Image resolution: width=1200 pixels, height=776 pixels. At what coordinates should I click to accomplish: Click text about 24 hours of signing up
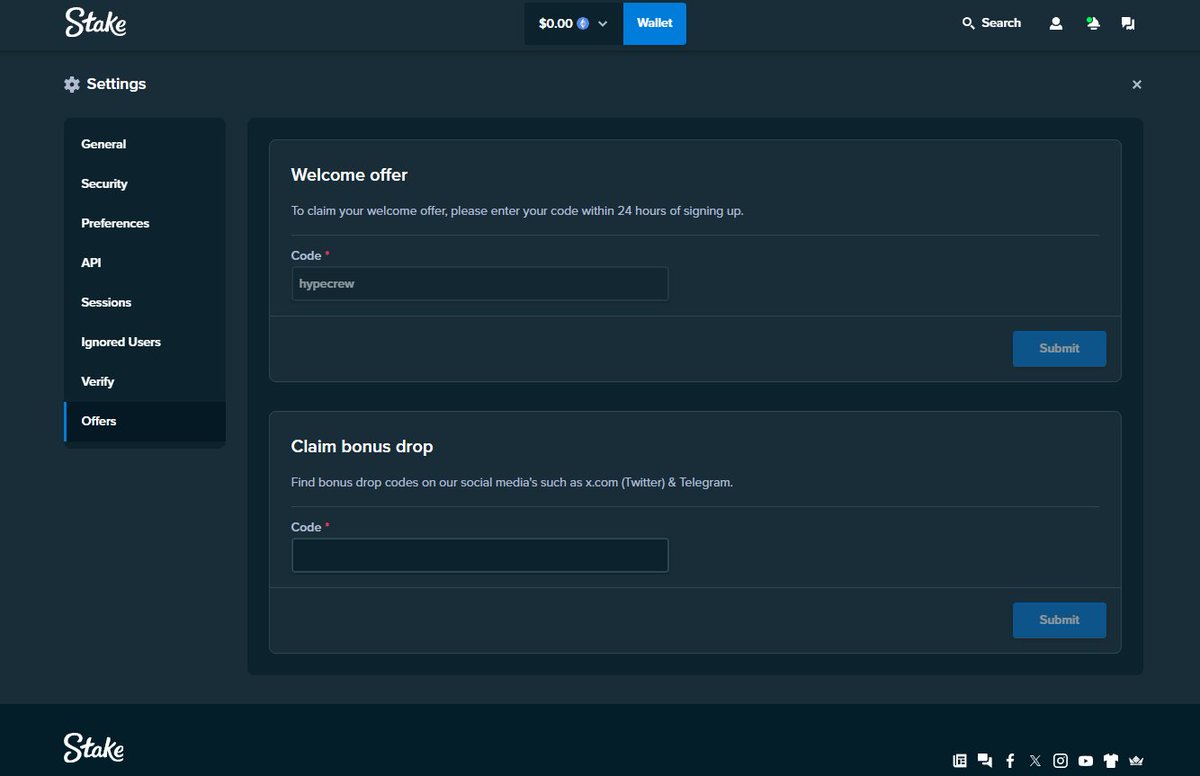517,211
